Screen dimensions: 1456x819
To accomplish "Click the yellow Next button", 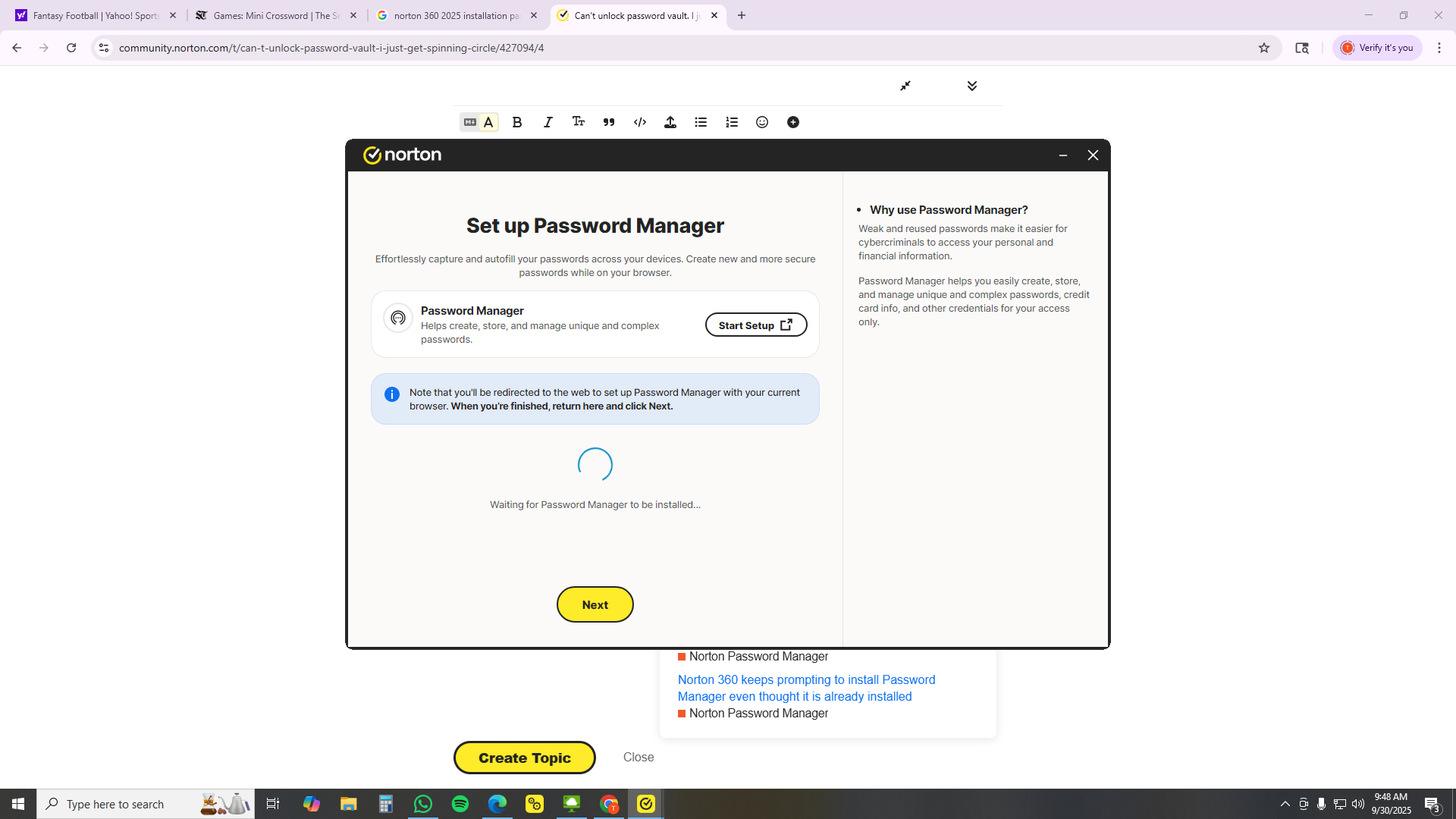I will [595, 604].
